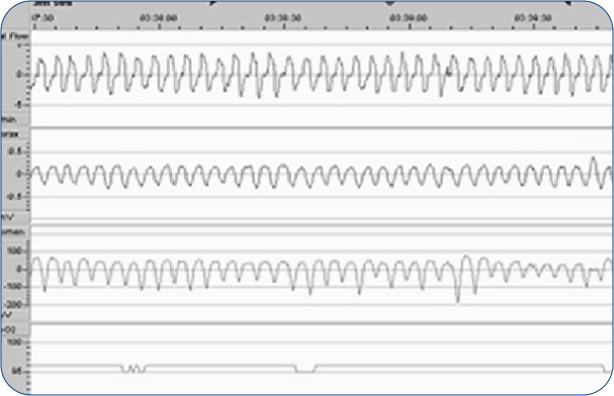Image resolution: width=614 pixels, height=396 pixels.
Task: Select the Thorax channel label
Action: tap(10, 134)
